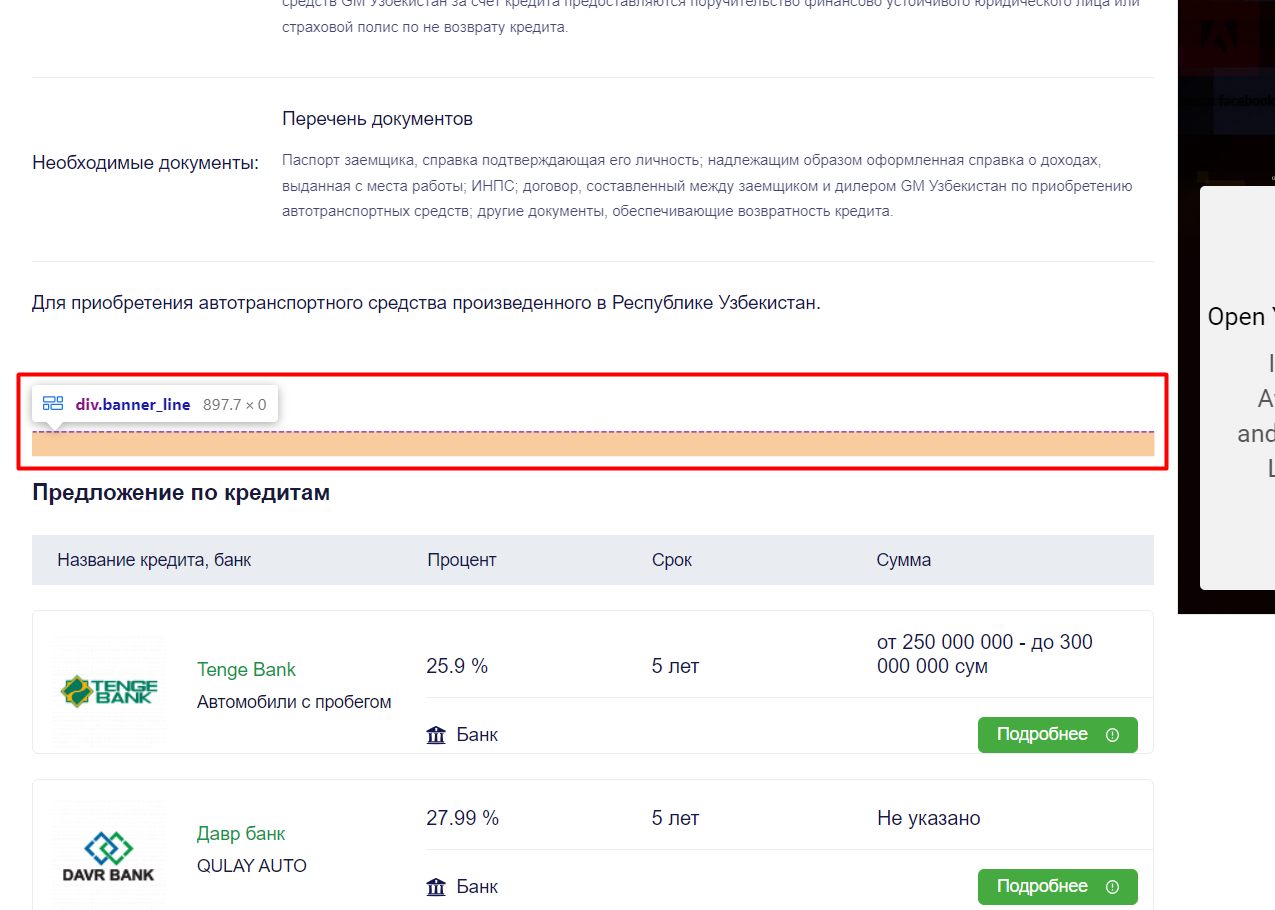
Task: Click Подробнее for Tenge Bank credit
Action: pyautogui.click(x=1057, y=735)
